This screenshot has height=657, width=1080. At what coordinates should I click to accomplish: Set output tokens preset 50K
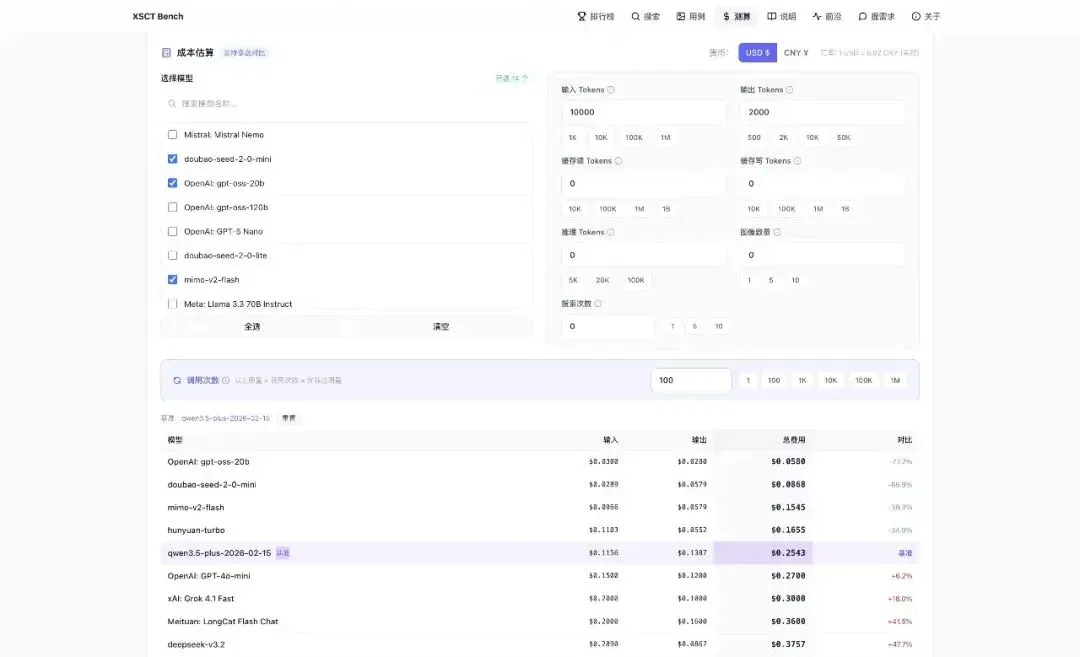click(x=844, y=138)
